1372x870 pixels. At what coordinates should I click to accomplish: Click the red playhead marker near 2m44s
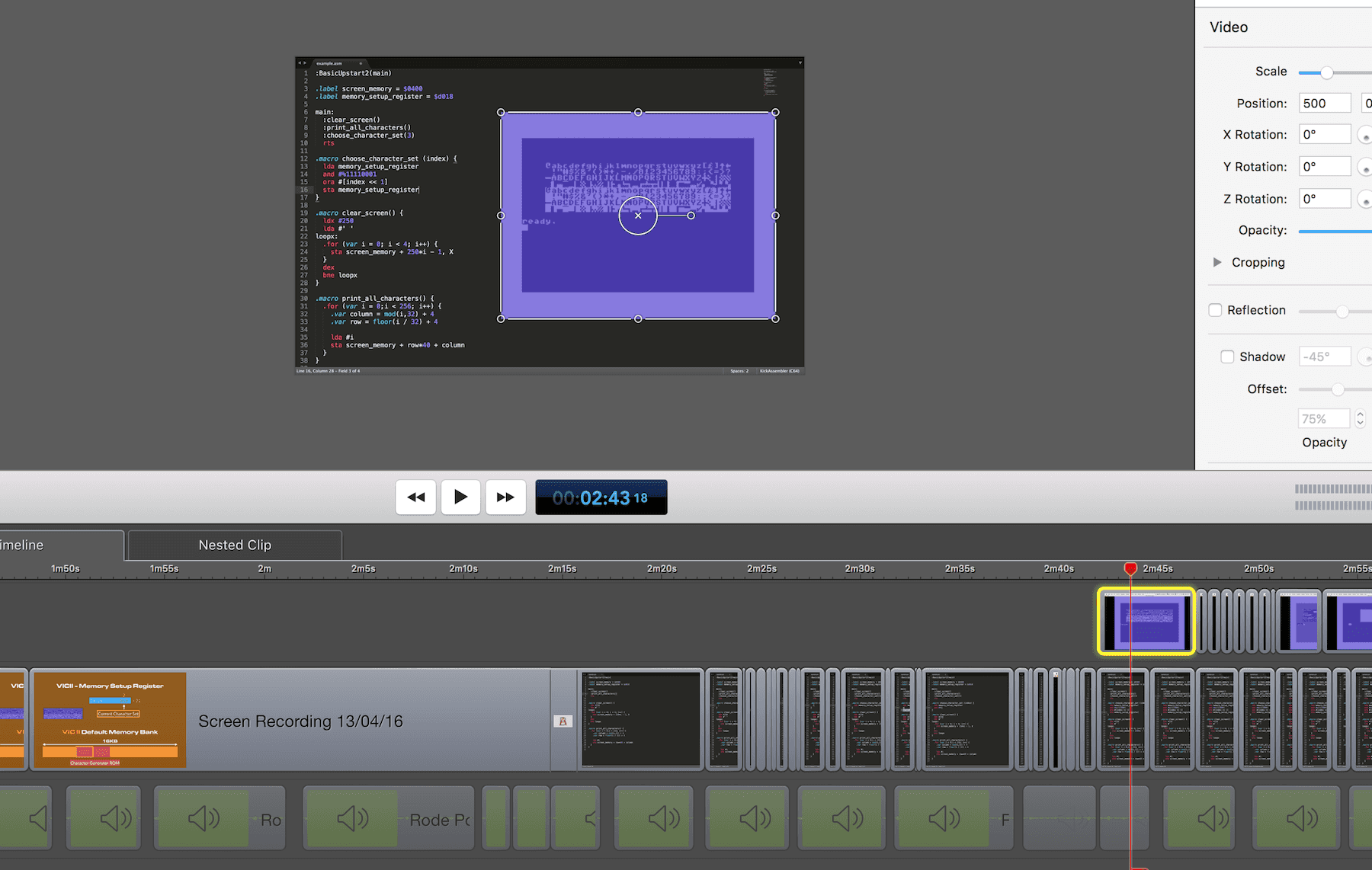1130,568
